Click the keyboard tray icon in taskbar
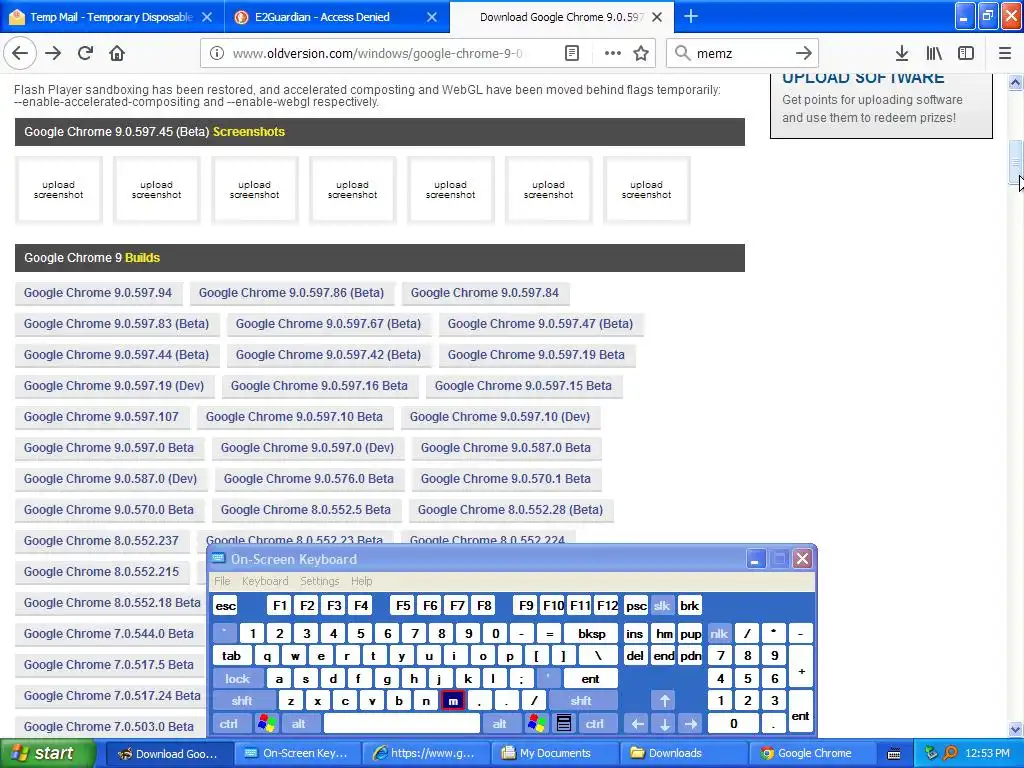Viewport: 1024px width, 768px height. click(x=894, y=754)
